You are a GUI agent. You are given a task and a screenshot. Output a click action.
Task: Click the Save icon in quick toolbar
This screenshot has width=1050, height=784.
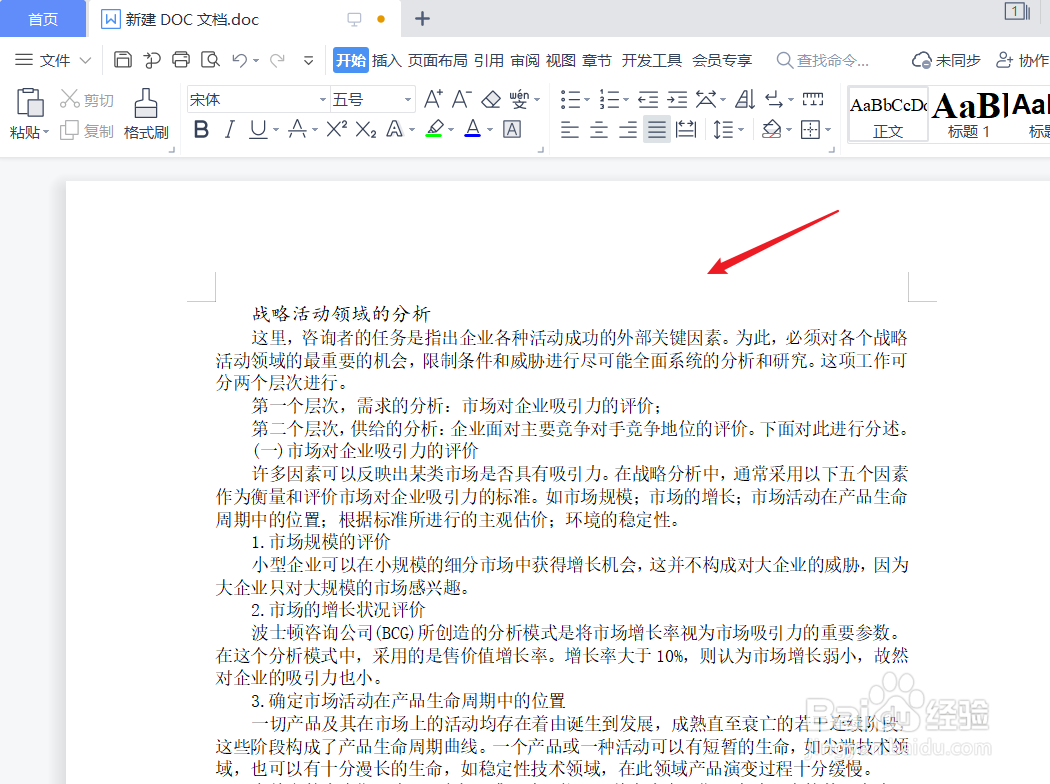(x=123, y=60)
